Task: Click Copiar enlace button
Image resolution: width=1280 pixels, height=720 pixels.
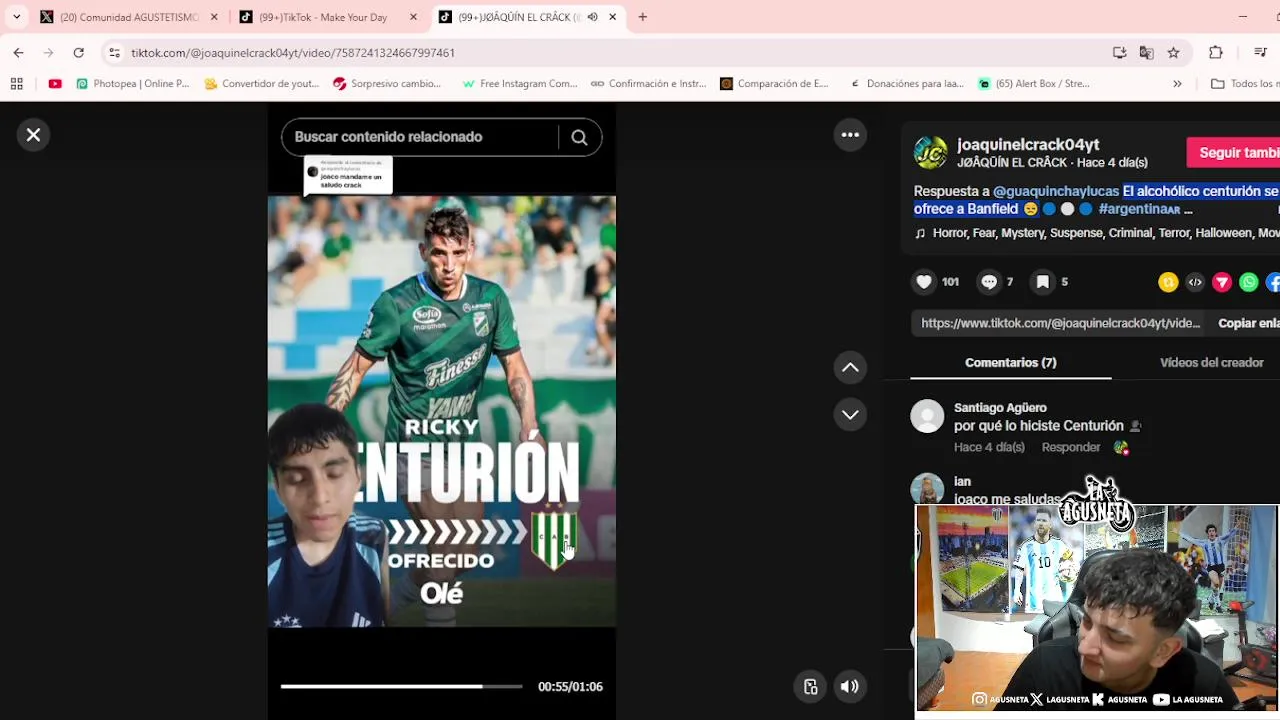Action: coord(1248,323)
